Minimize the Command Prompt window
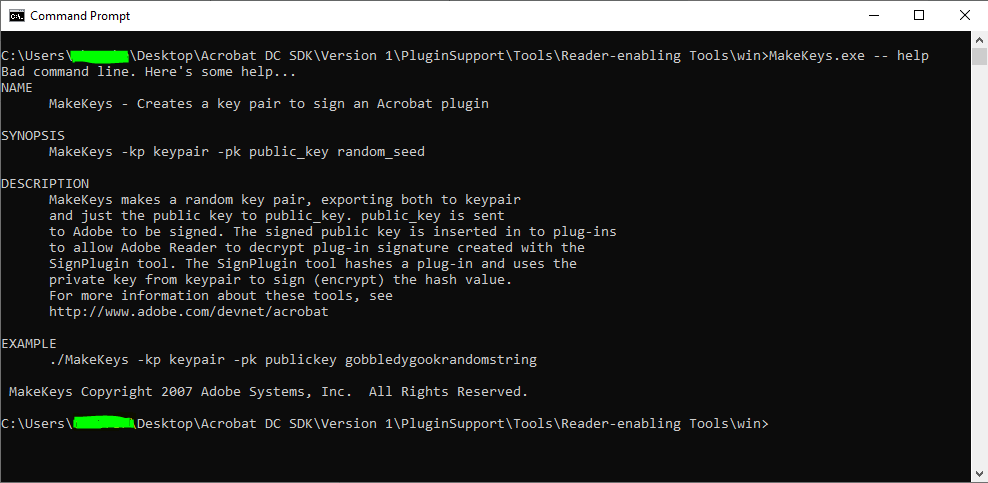988x483 pixels. pos(873,15)
